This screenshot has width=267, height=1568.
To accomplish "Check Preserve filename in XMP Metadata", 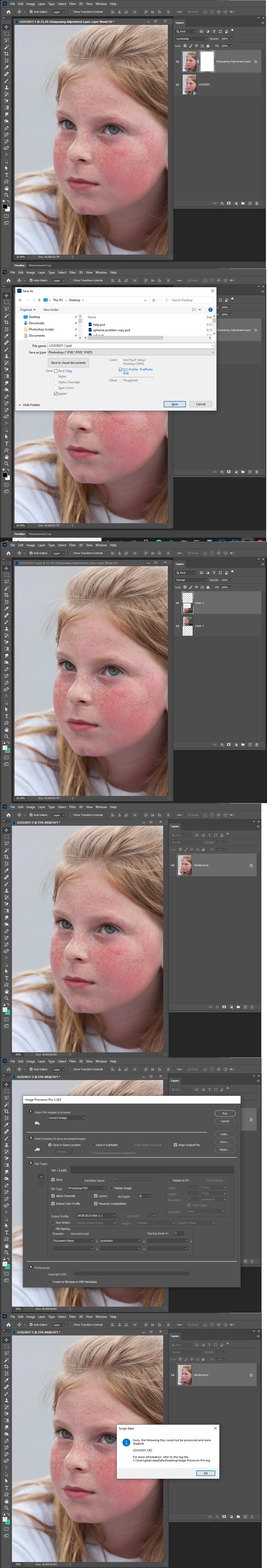I will pos(50,1282).
